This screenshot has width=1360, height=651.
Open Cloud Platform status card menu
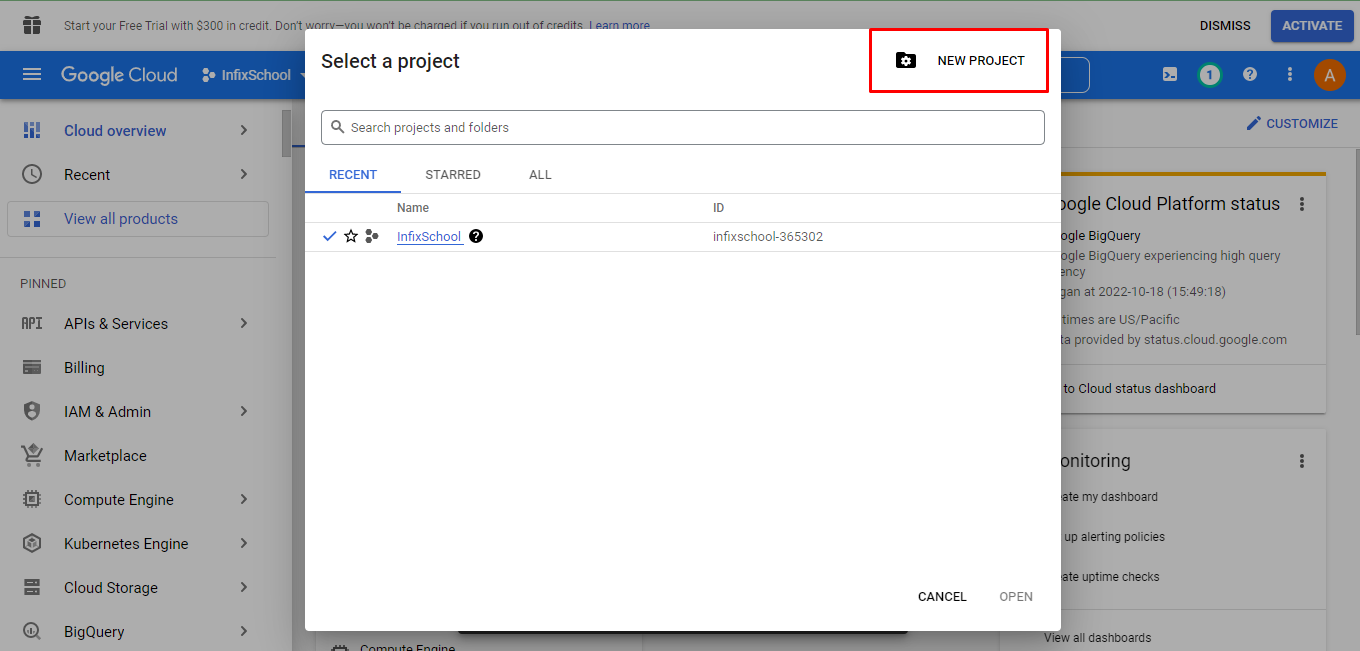pyautogui.click(x=1302, y=204)
